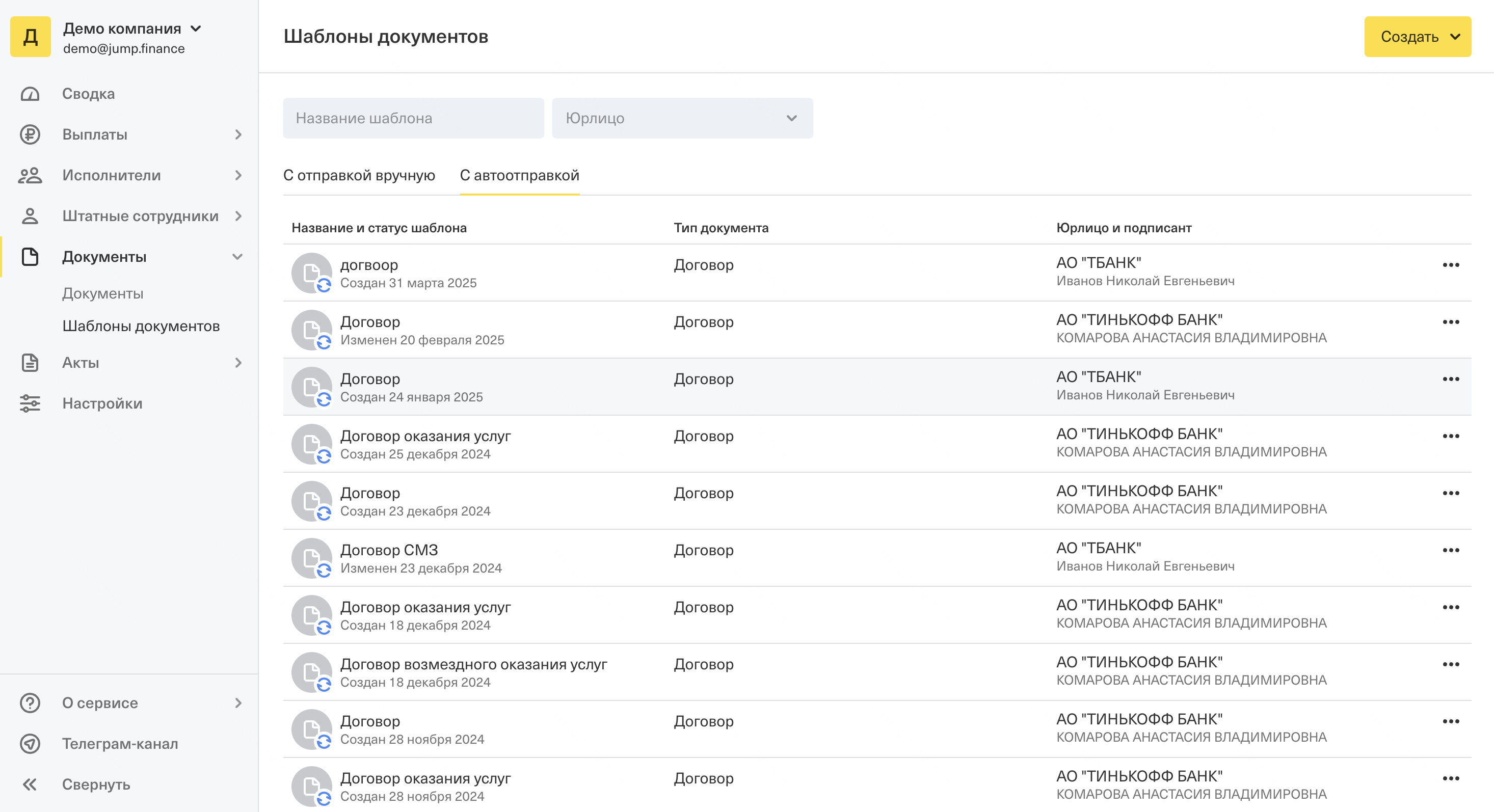
Task: Collapse the Документы sidebar section
Action: click(237, 256)
